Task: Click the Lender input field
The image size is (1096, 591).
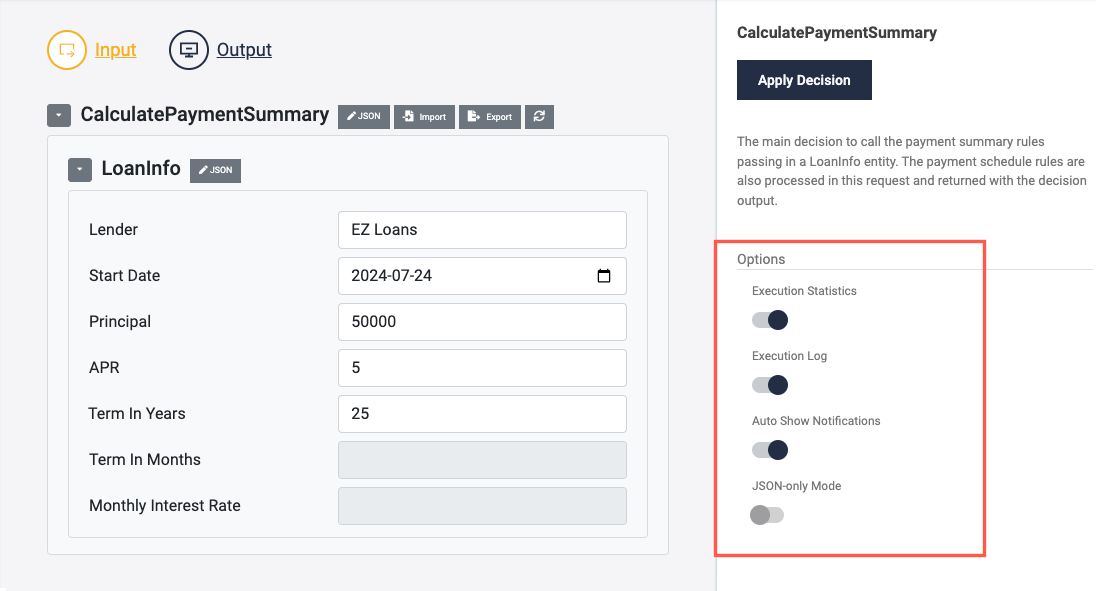Action: tap(482, 230)
